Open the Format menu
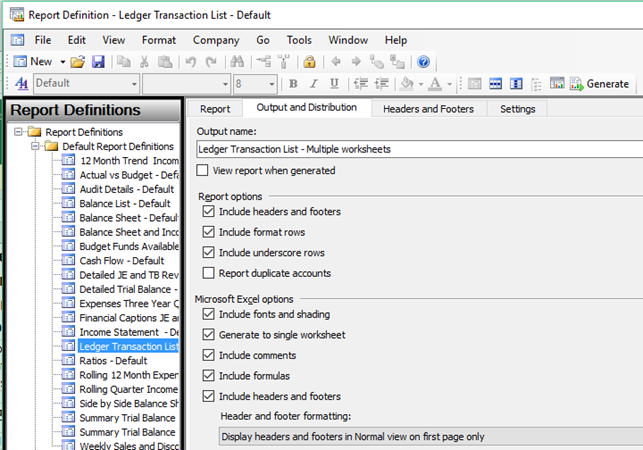 158,40
